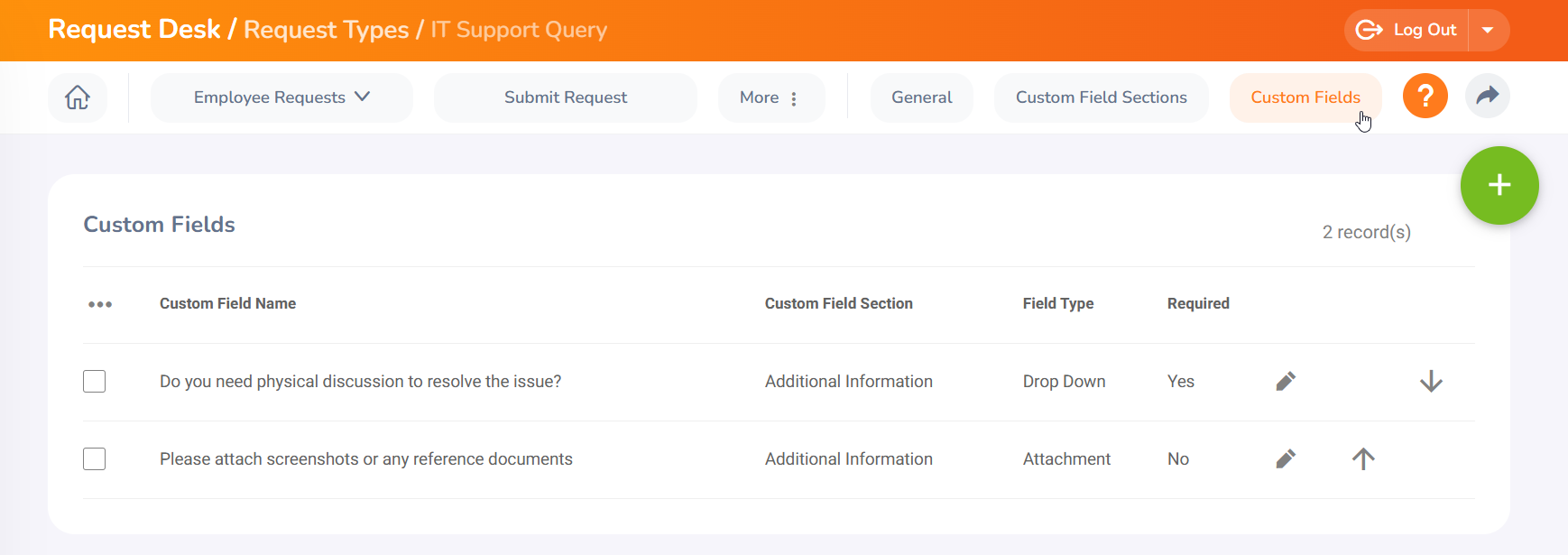The image size is (1568, 555).
Task: Click the share arrow icon
Action: (1487, 97)
